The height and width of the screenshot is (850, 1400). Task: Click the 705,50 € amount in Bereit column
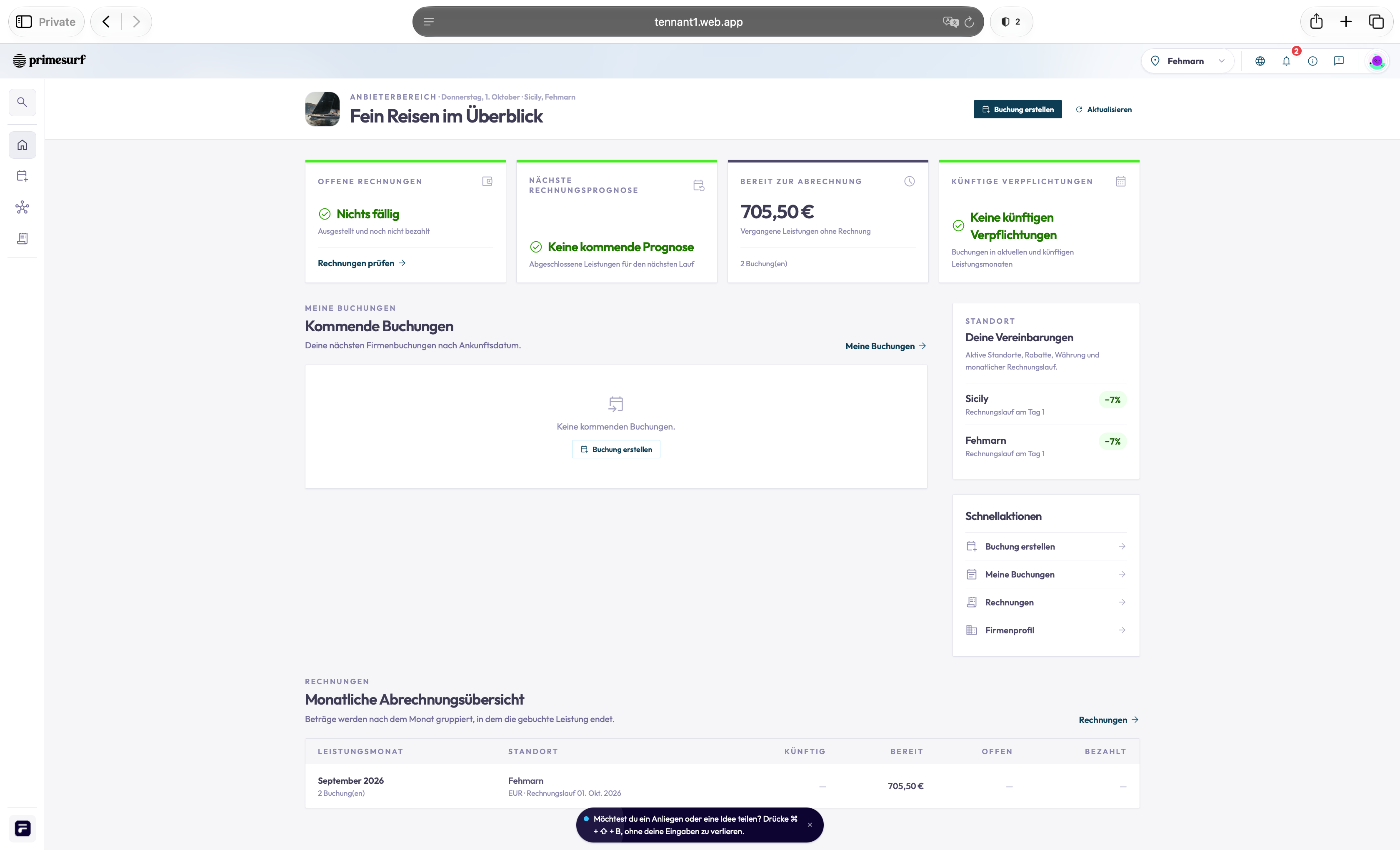(906, 786)
